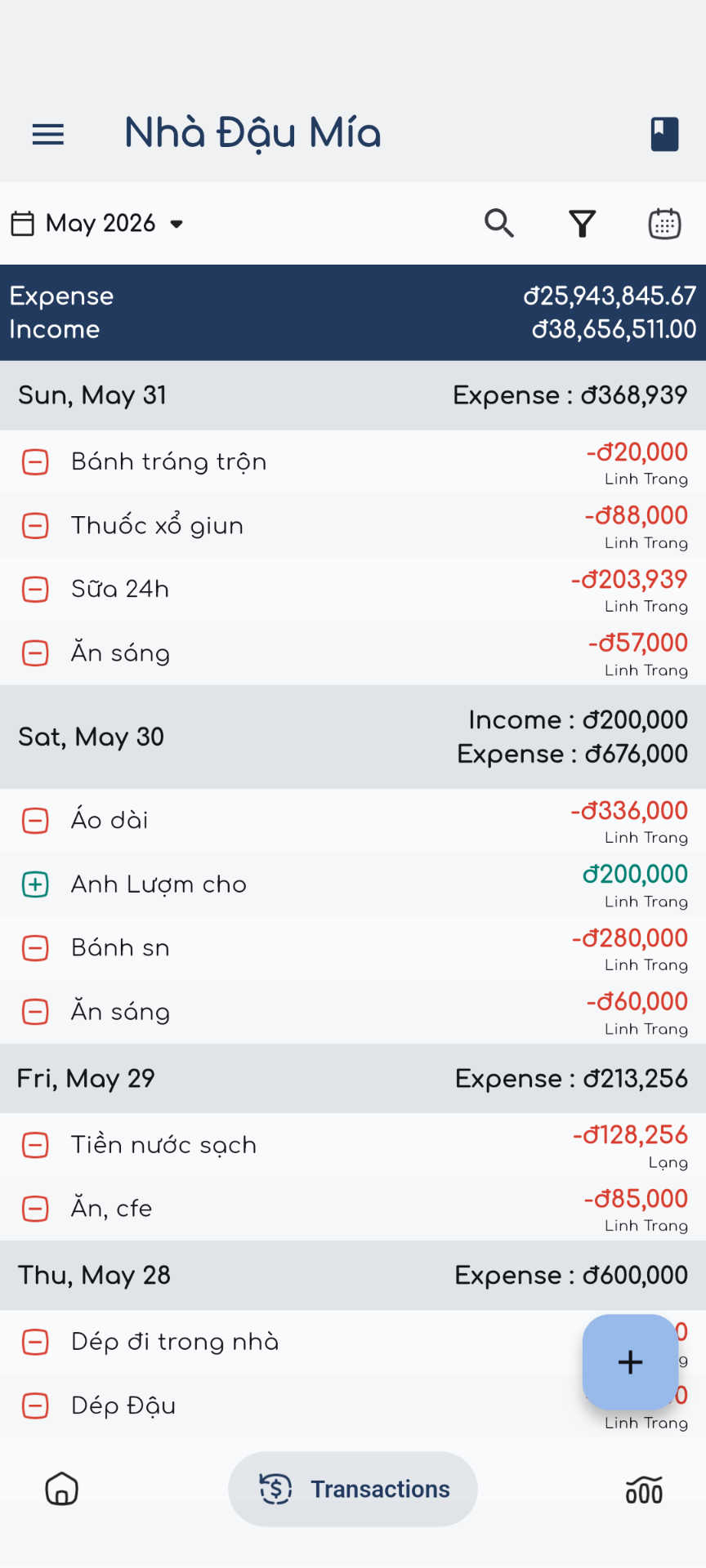Open the Sun, May 31 day header
Image resolution: width=706 pixels, height=1568 pixels.
[x=353, y=395]
